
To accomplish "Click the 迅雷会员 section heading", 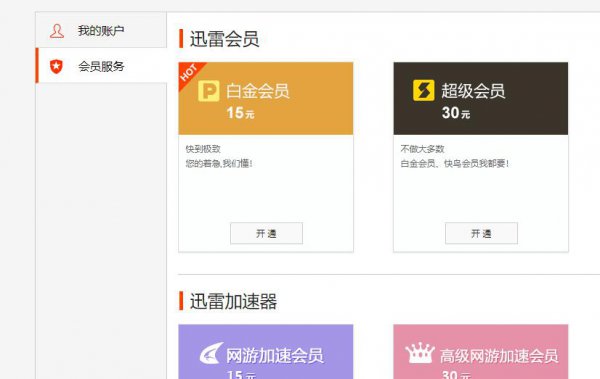I will click(224, 39).
